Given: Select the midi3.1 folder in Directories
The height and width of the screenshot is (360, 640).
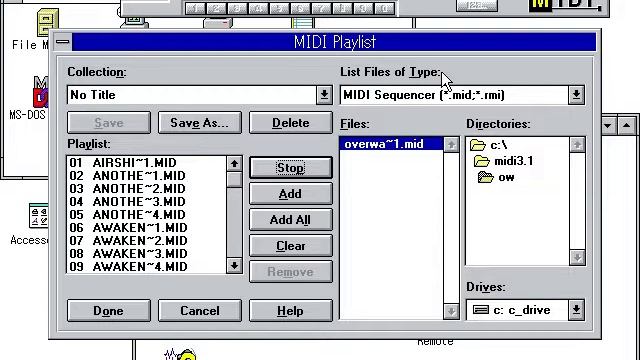Looking at the screenshot, I should 503,161.
